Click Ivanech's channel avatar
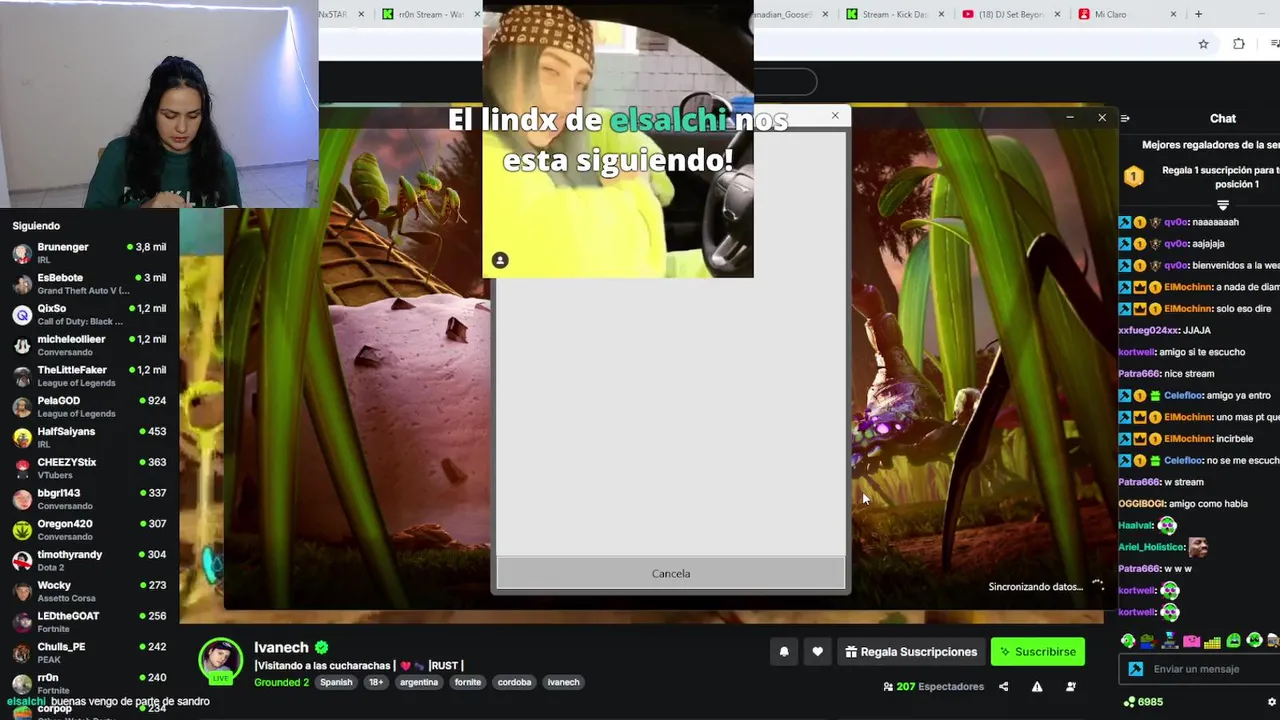Screen dimensions: 1280x720 (220, 660)
